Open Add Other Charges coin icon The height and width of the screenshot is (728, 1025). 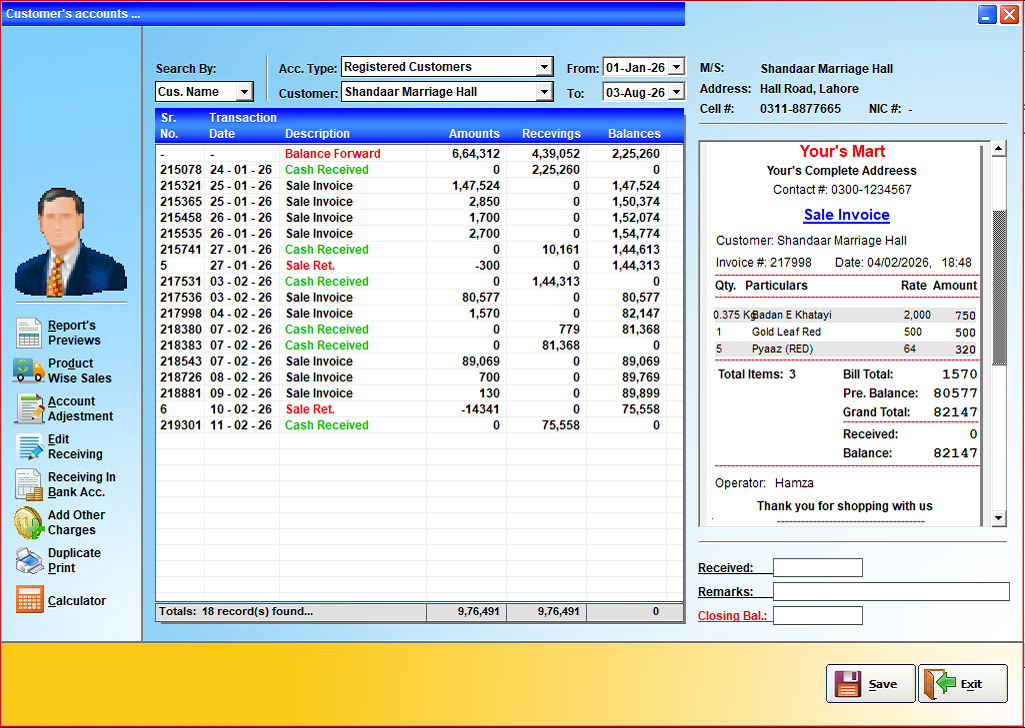point(29,522)
